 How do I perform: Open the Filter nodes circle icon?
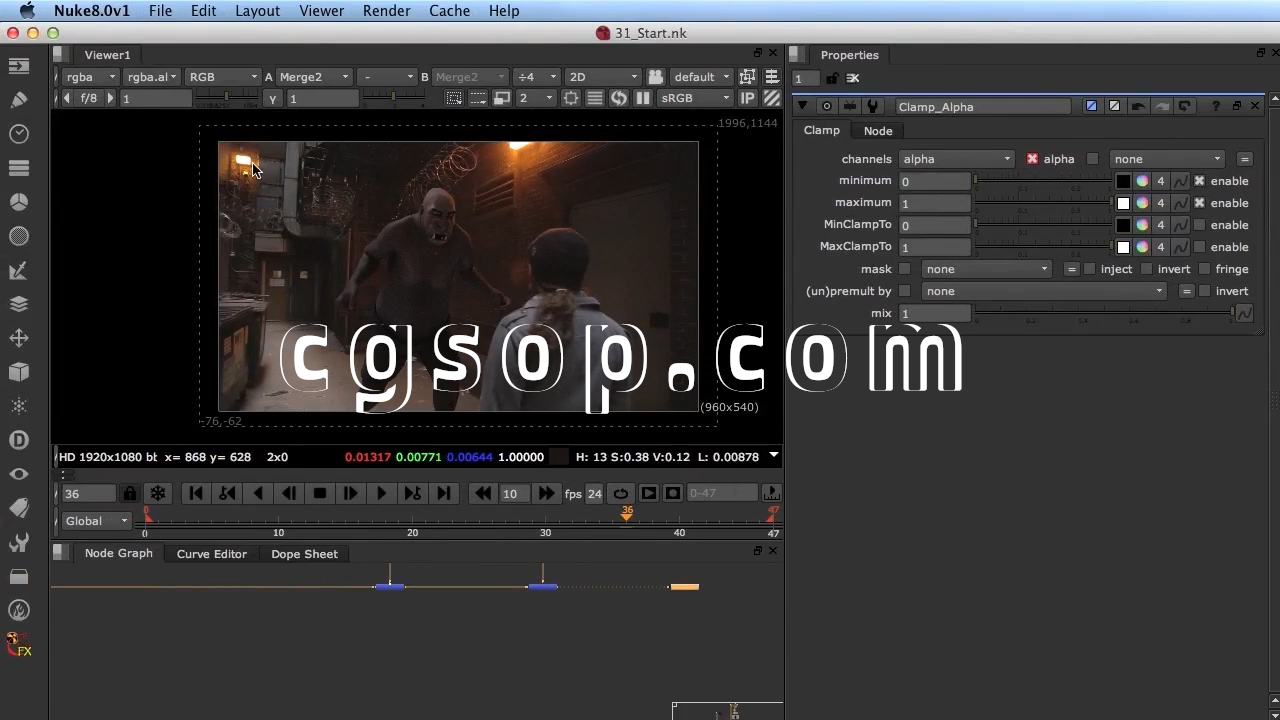pos(19,236)
